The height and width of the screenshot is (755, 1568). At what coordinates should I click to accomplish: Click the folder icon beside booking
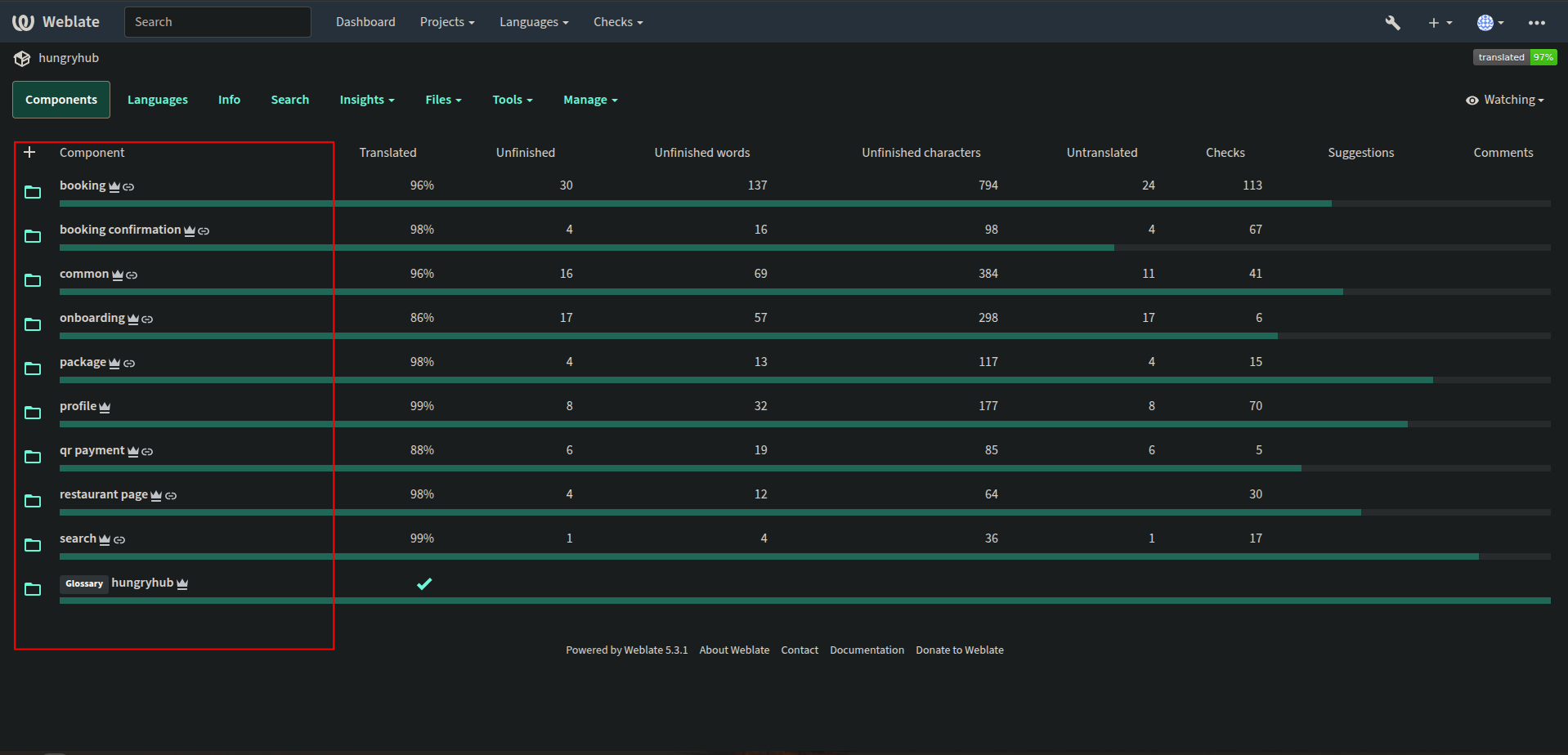tap(33, 192)
